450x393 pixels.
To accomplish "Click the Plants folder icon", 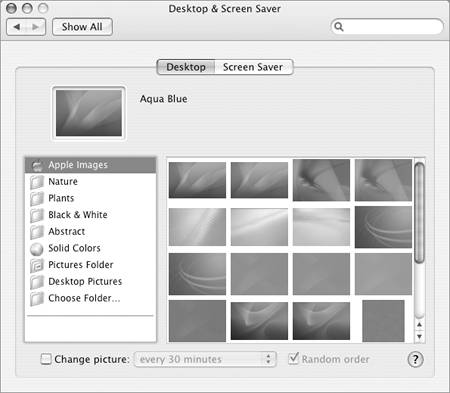I will [37, 199].
